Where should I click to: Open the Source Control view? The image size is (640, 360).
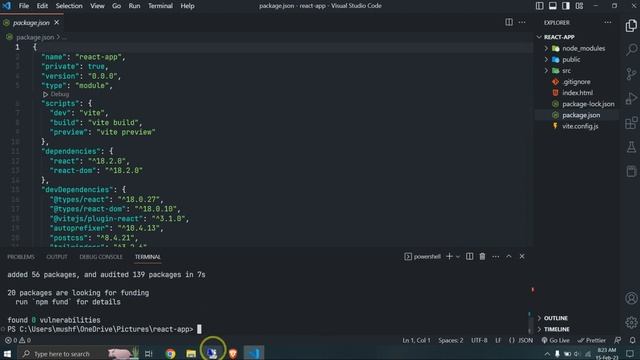(631, 74)
